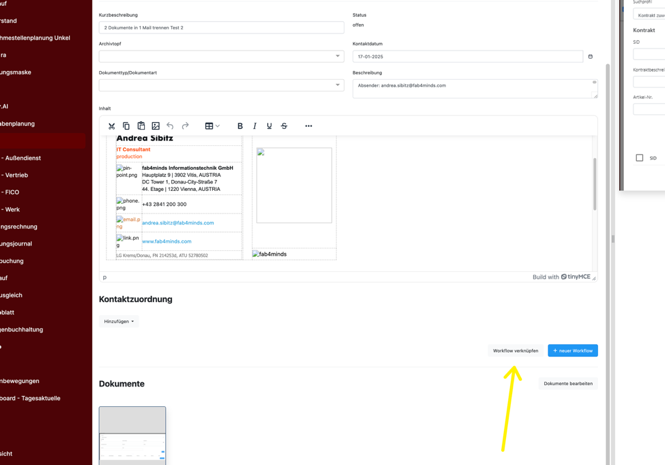665x465 pixels.
Task: Apply underline formatting in editor
Action: point(269,126)
